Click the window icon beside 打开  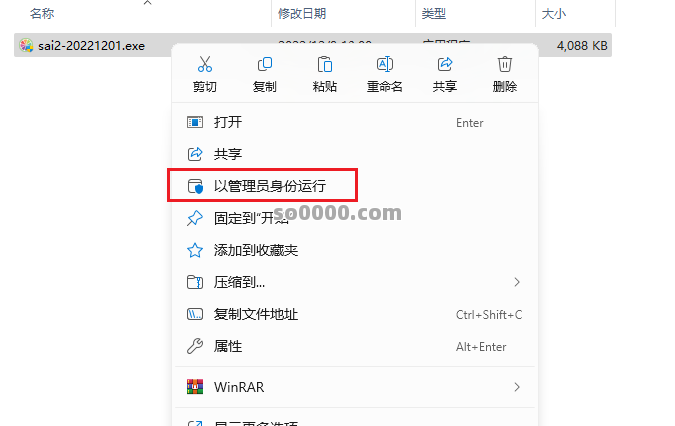(195, 123)
